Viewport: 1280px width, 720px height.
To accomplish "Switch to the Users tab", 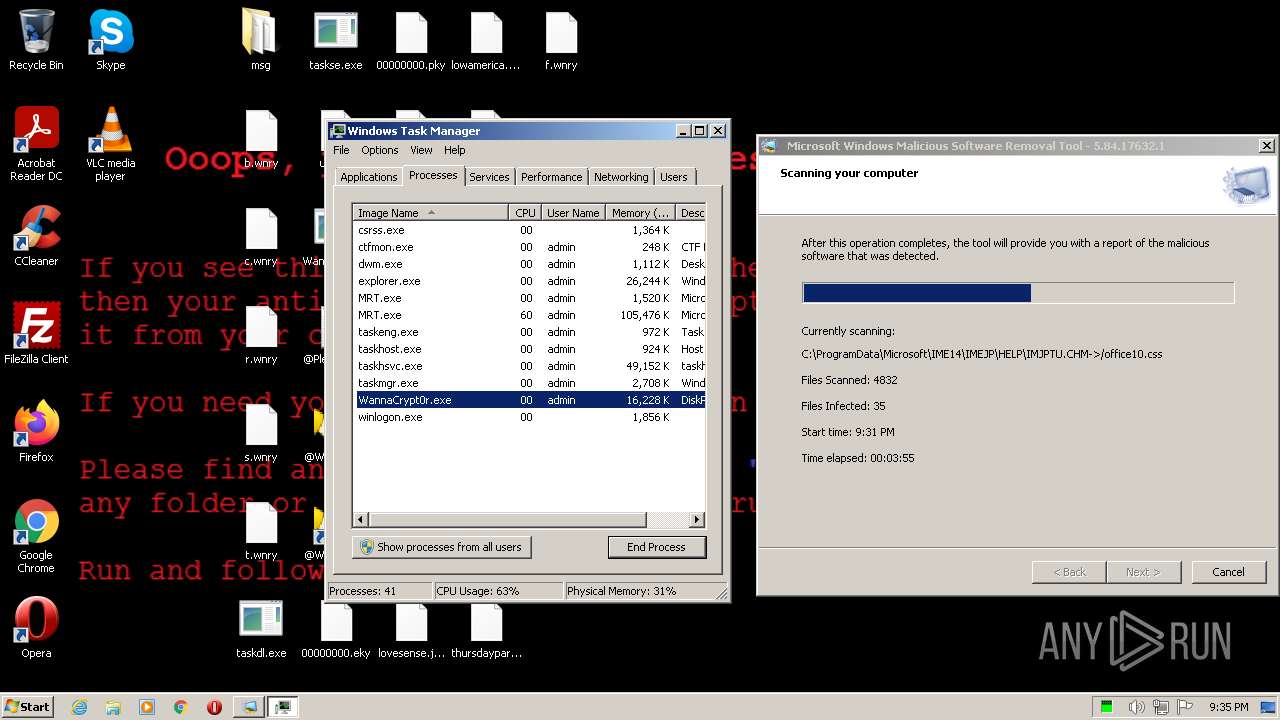I will 673,177.
